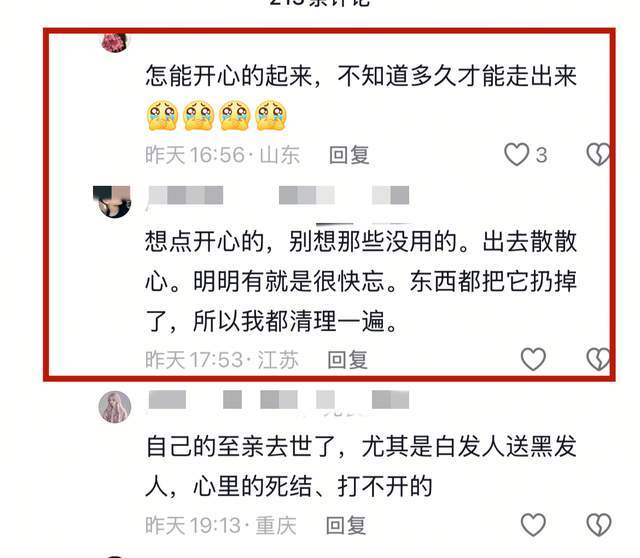Select comment text starting with 自己的至亲去世了
Viewport: 640px width, 558px height.
coord(361,466)
